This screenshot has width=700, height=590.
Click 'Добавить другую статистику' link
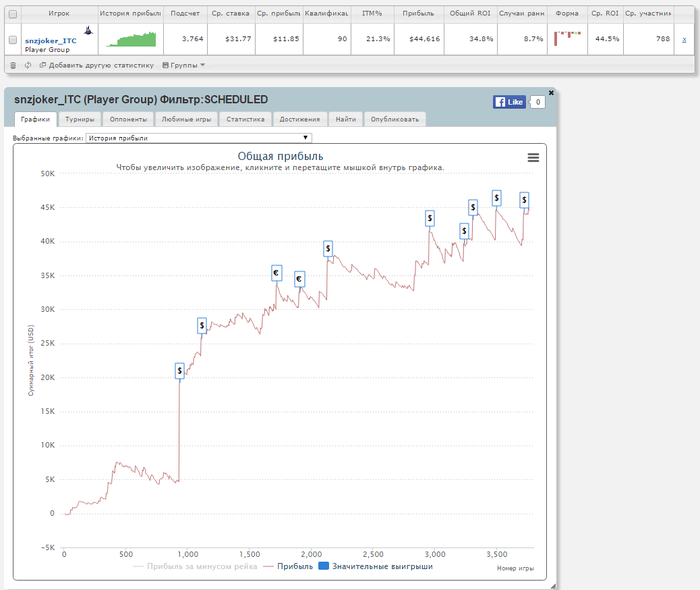(96, 65)
